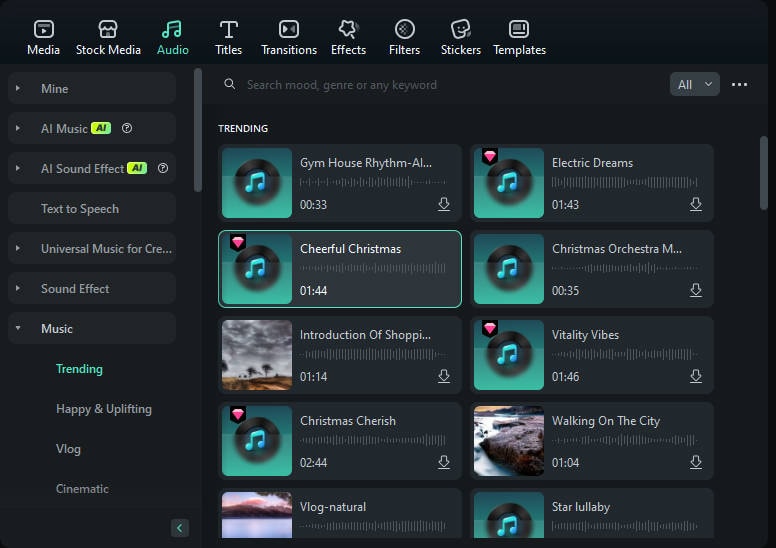Open the Stickers tab
Image resolution: width=776 pixels, height=548 pixels.
click(461, 38)
